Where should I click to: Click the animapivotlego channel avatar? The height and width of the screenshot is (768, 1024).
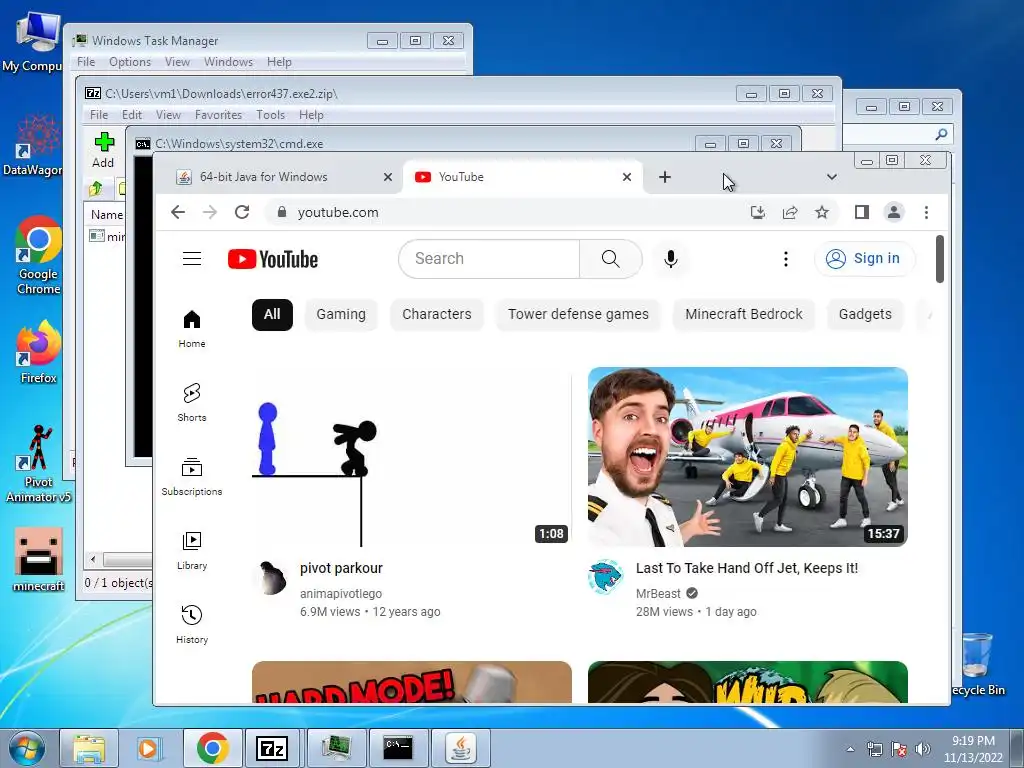[270, 577]
